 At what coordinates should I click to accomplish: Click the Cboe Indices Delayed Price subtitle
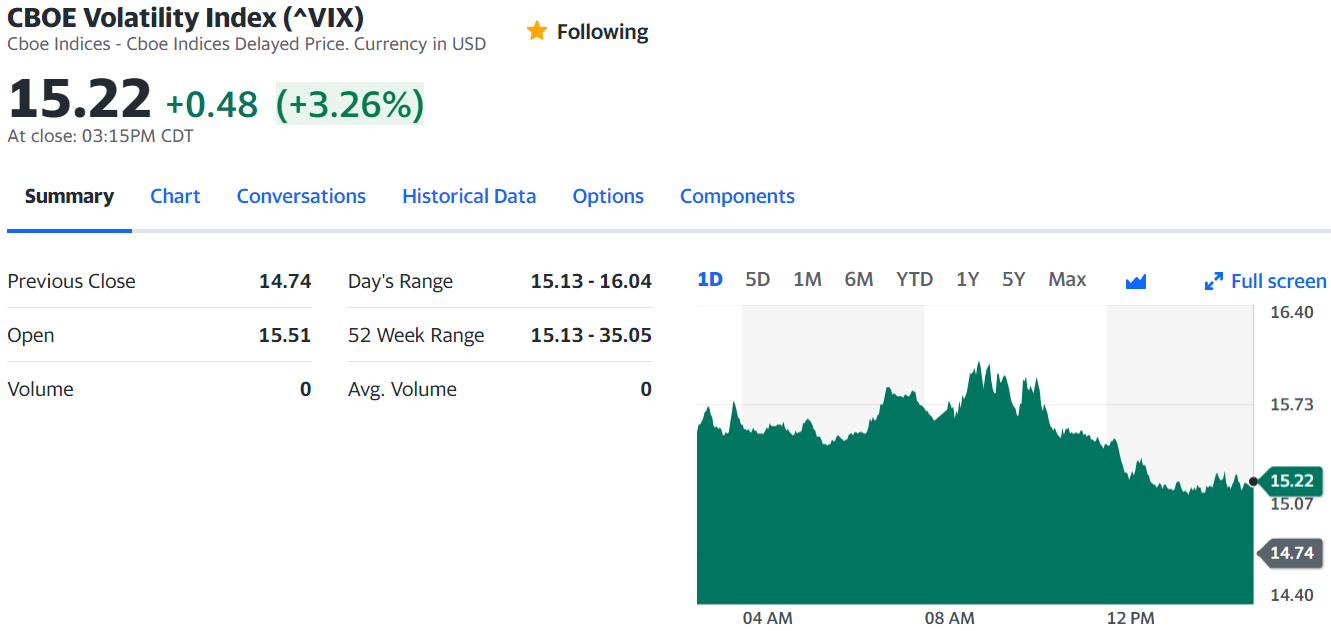coord(246,44)
